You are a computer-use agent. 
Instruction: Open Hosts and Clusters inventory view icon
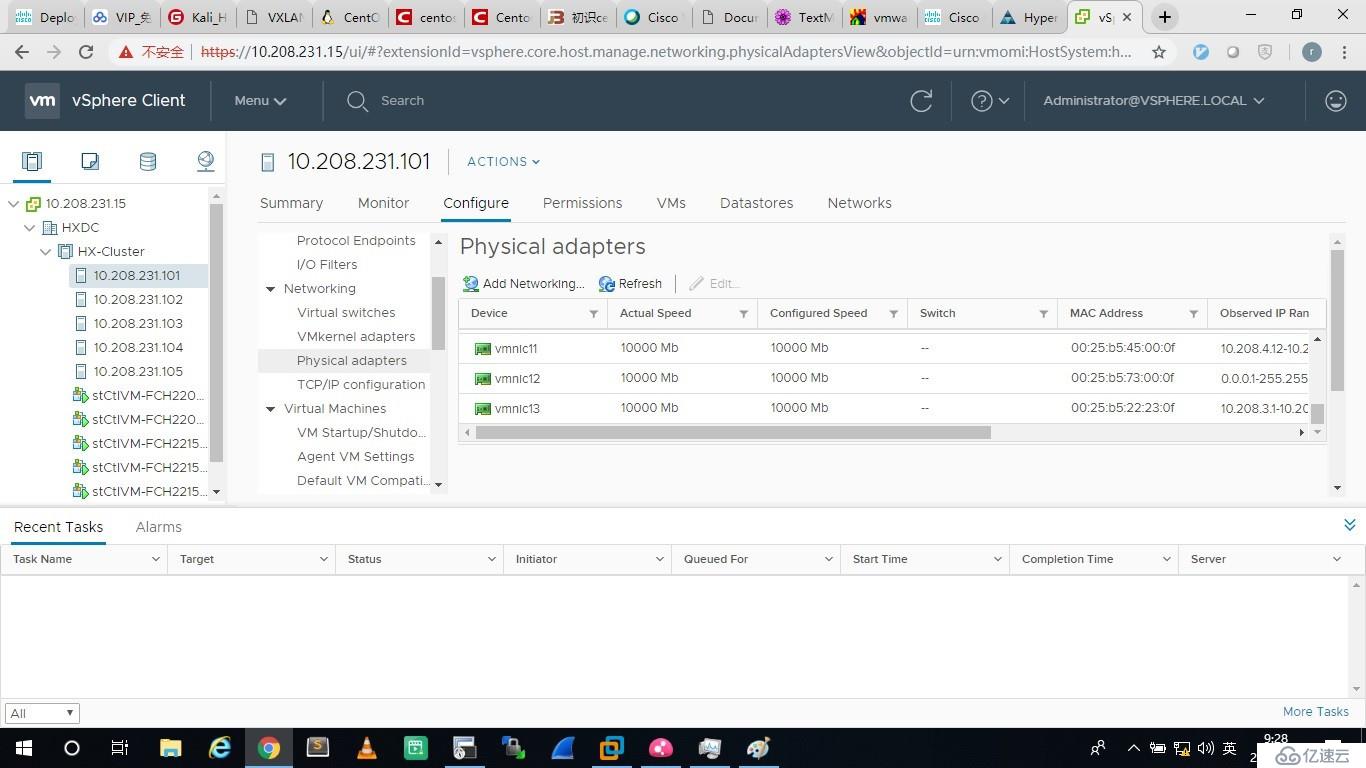[32, 161]
